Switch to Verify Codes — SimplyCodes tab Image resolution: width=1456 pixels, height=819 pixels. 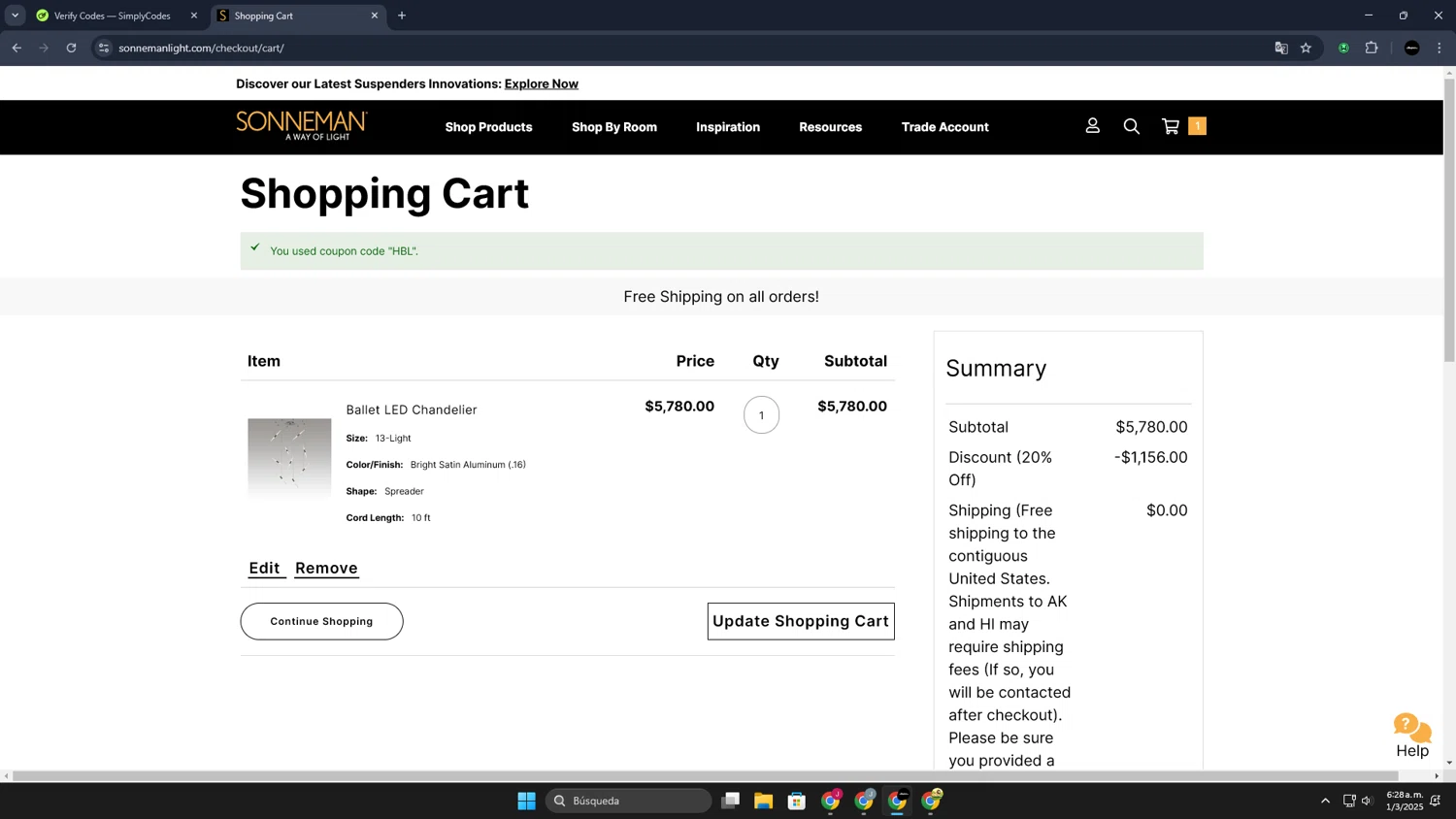(x=114, y=16)
